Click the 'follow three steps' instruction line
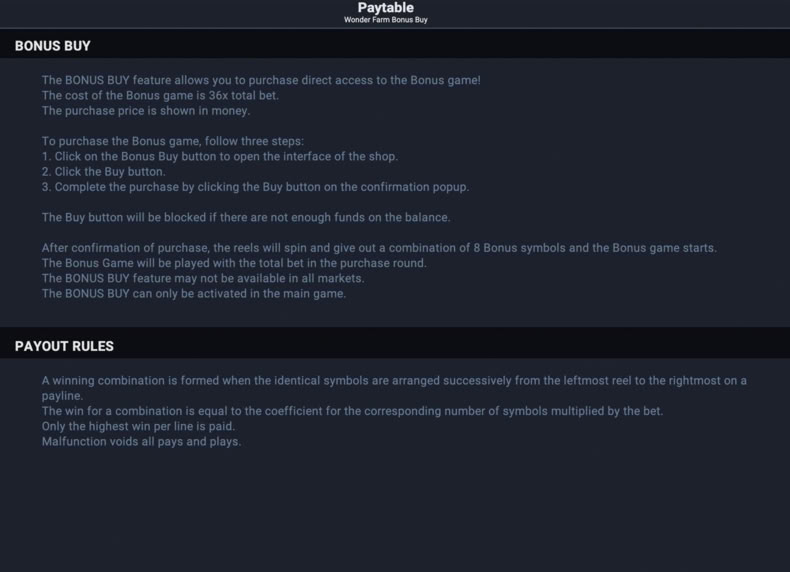Viewport: 790px width, 572px height. pyautogui.click(x=173, y=141)
